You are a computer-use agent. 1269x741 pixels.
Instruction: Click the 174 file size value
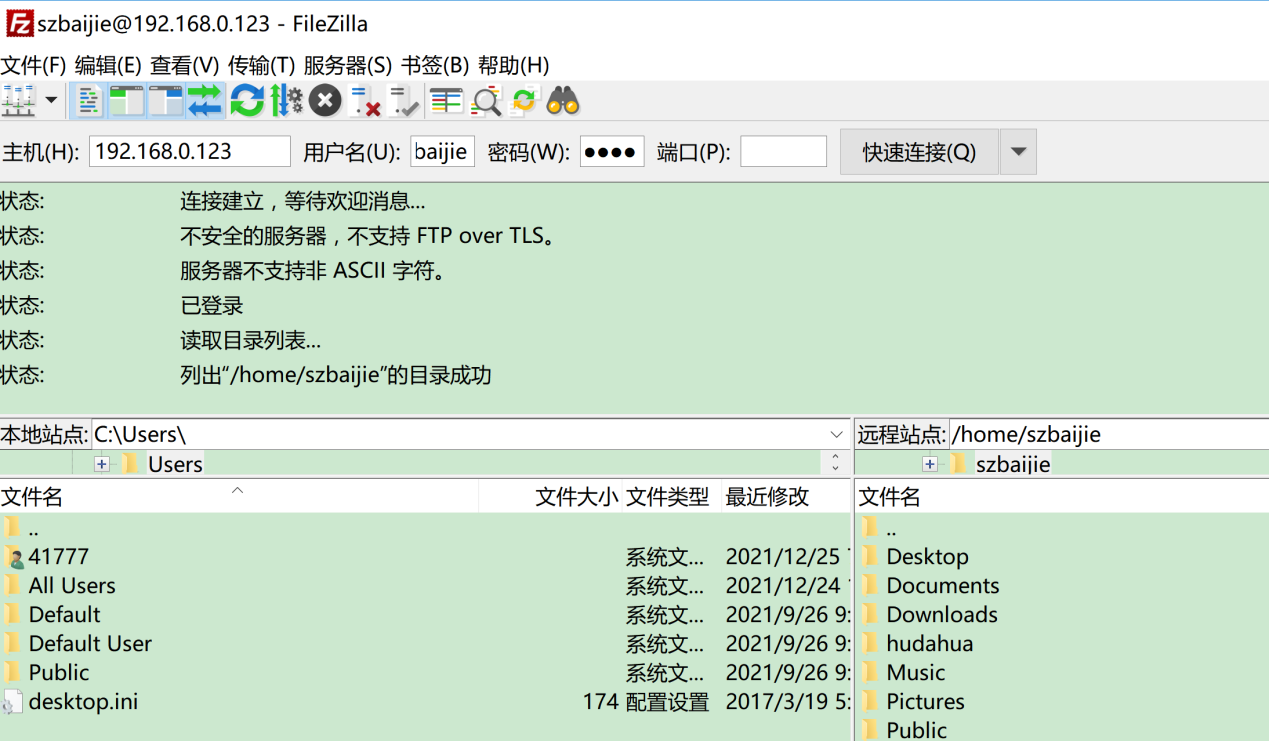click(601, 702)
